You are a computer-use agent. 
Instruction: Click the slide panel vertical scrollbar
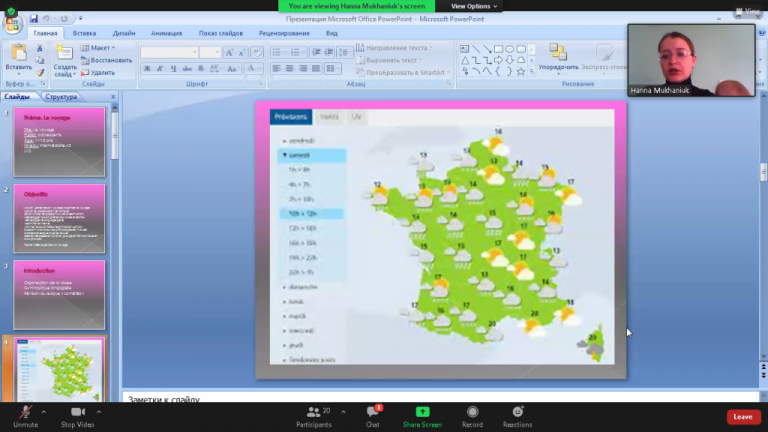[115, 135]
